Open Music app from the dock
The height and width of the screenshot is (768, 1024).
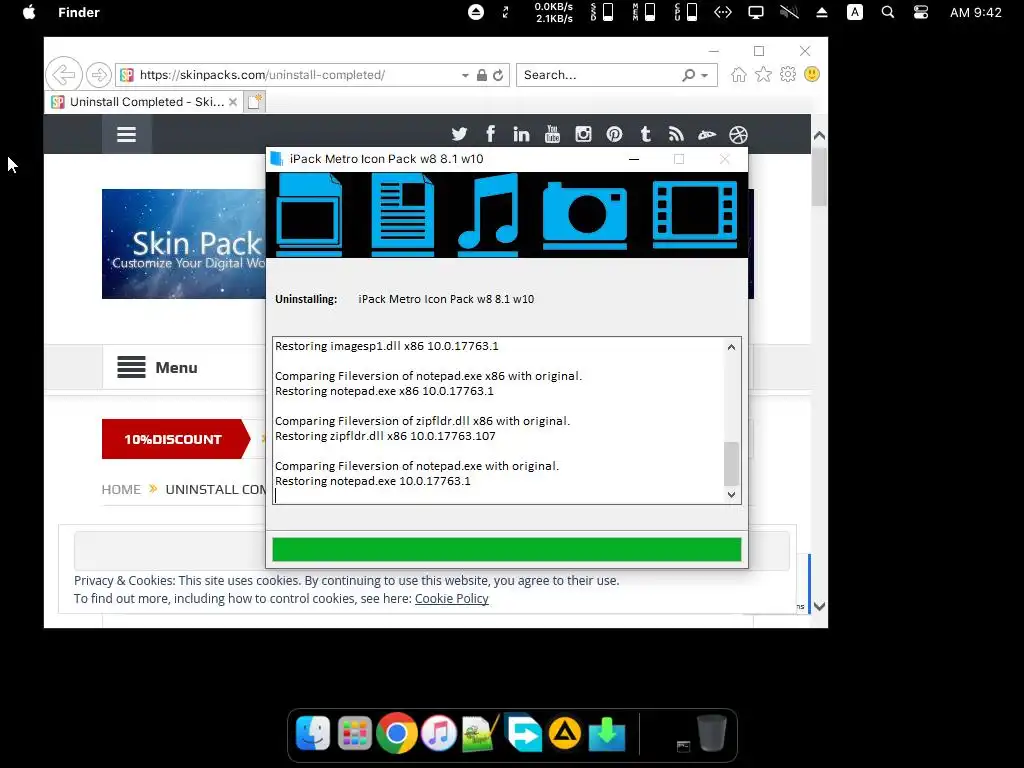click(439, 733)
